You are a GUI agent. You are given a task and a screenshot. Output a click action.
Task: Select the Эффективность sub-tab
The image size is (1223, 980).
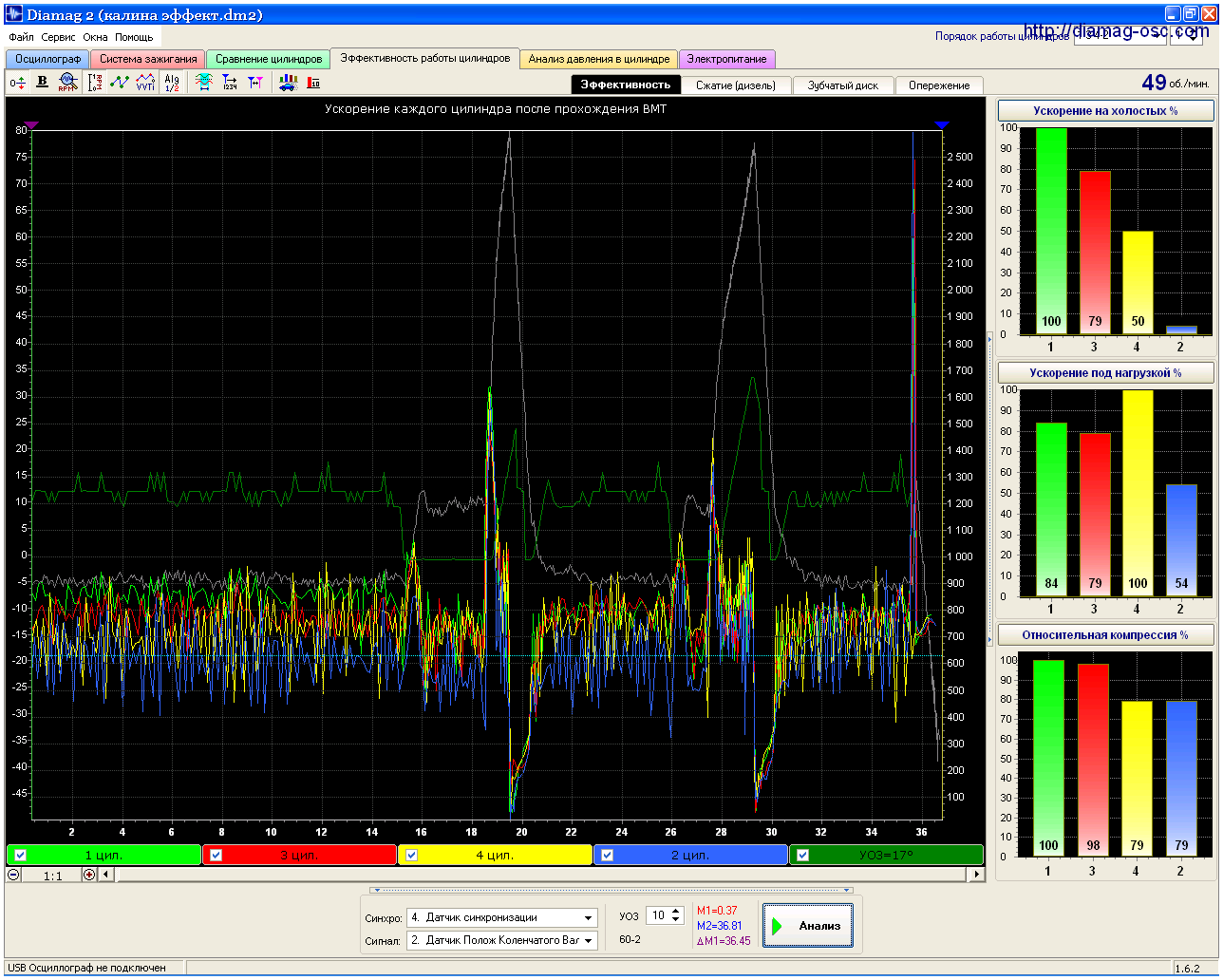click(x=626, y=85)
